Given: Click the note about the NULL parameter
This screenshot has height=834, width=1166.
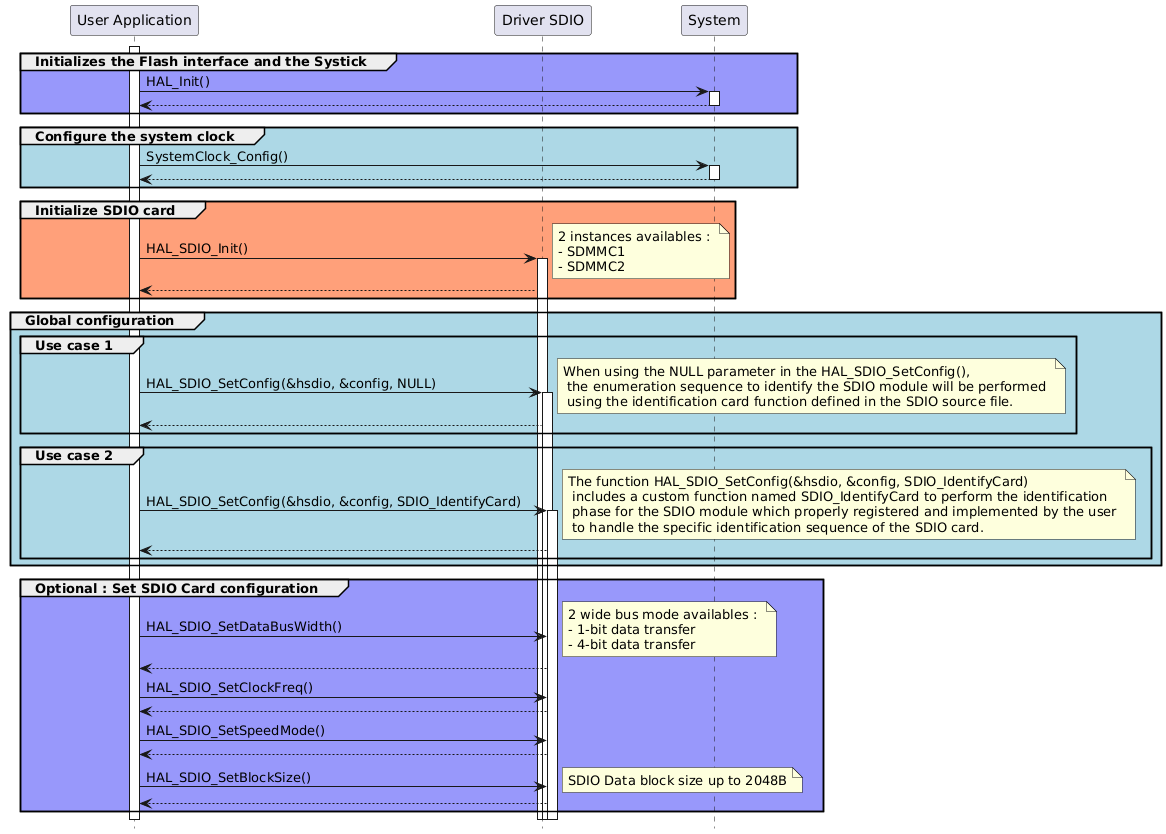Looking at the screenshot, I should (811, 386).
